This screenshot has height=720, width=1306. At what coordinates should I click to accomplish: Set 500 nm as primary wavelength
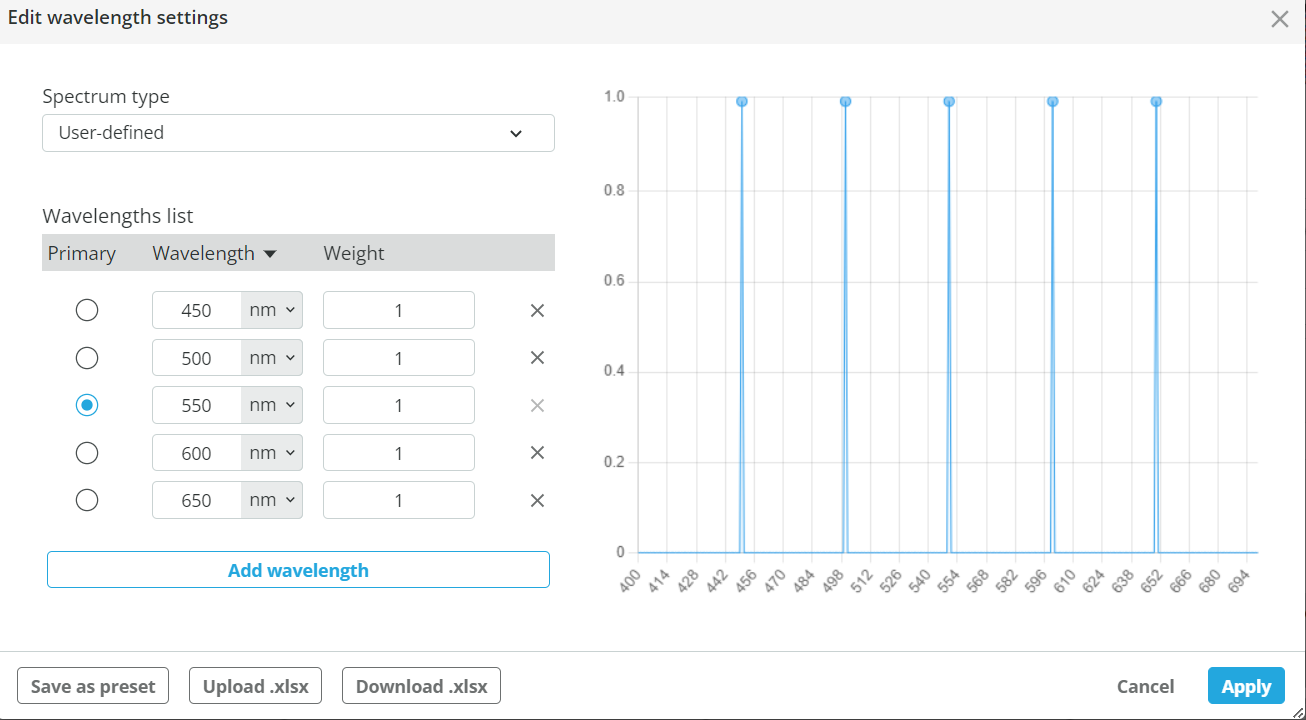[x=87, y=358]
